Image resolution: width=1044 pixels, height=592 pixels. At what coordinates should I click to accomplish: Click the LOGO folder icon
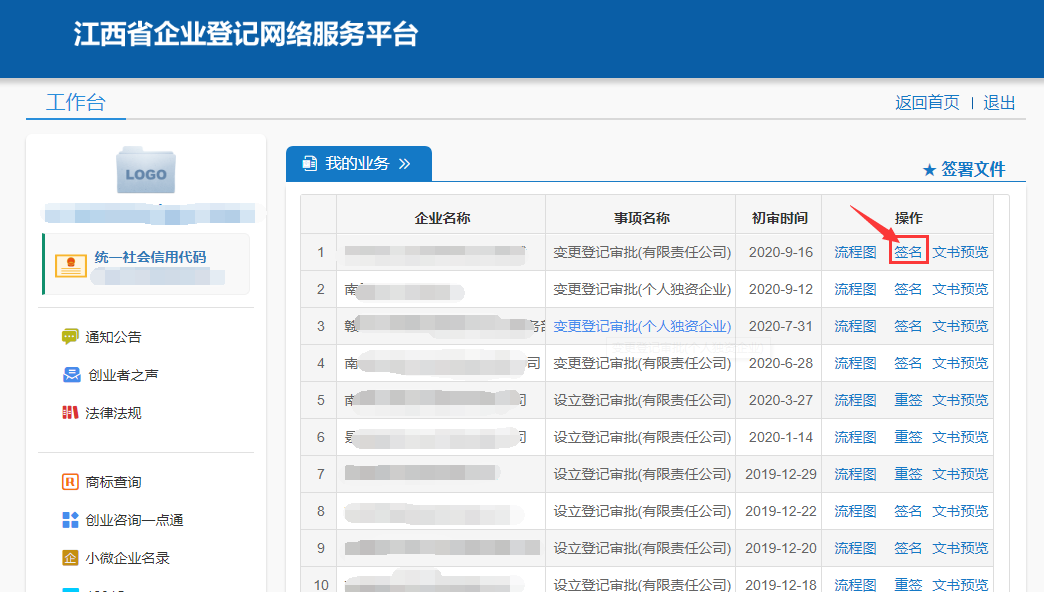click(x=146, y=171)
